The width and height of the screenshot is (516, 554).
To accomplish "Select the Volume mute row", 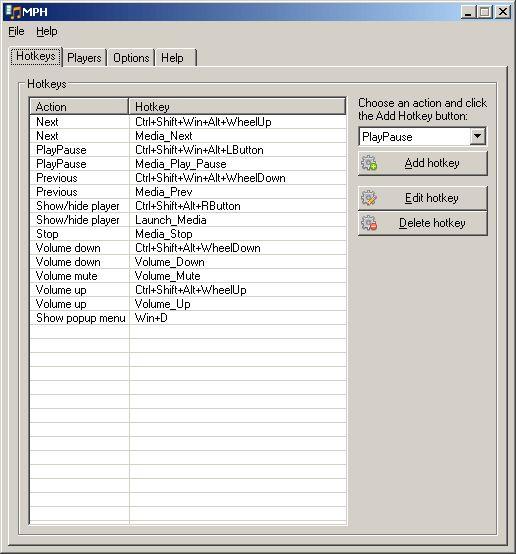I will [x=188, y=276].
